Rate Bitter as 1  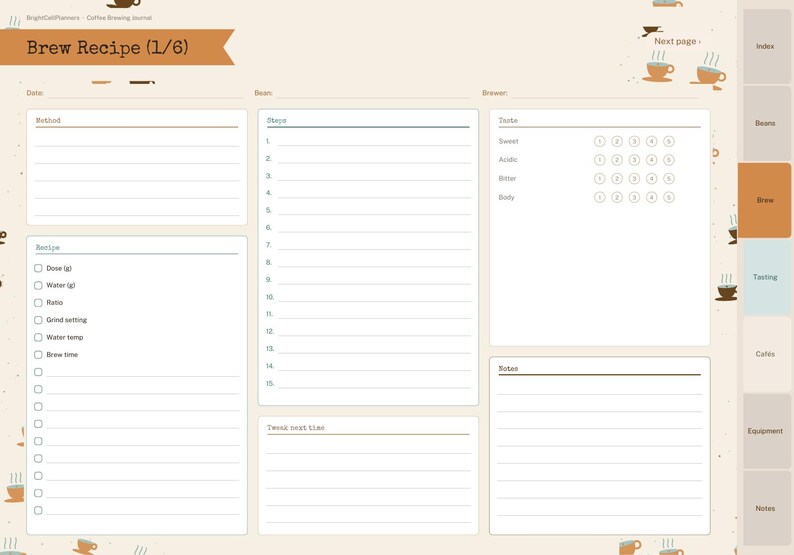click(x=599, y=178)
